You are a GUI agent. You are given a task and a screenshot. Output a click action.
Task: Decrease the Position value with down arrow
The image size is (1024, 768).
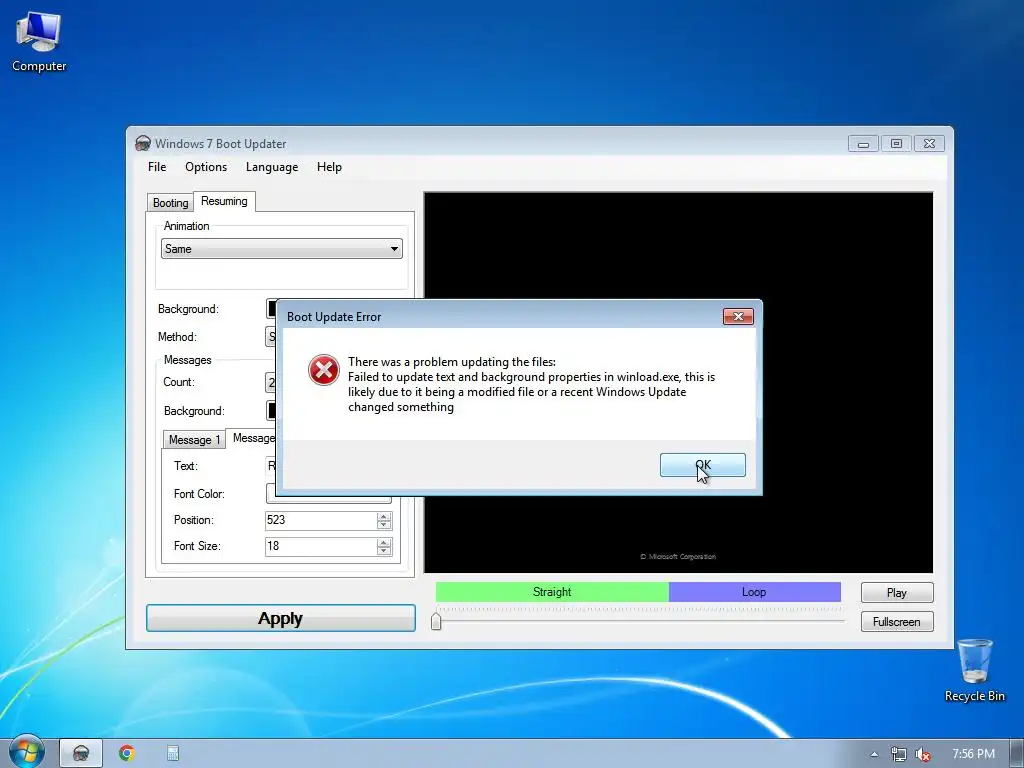(384, 524)
